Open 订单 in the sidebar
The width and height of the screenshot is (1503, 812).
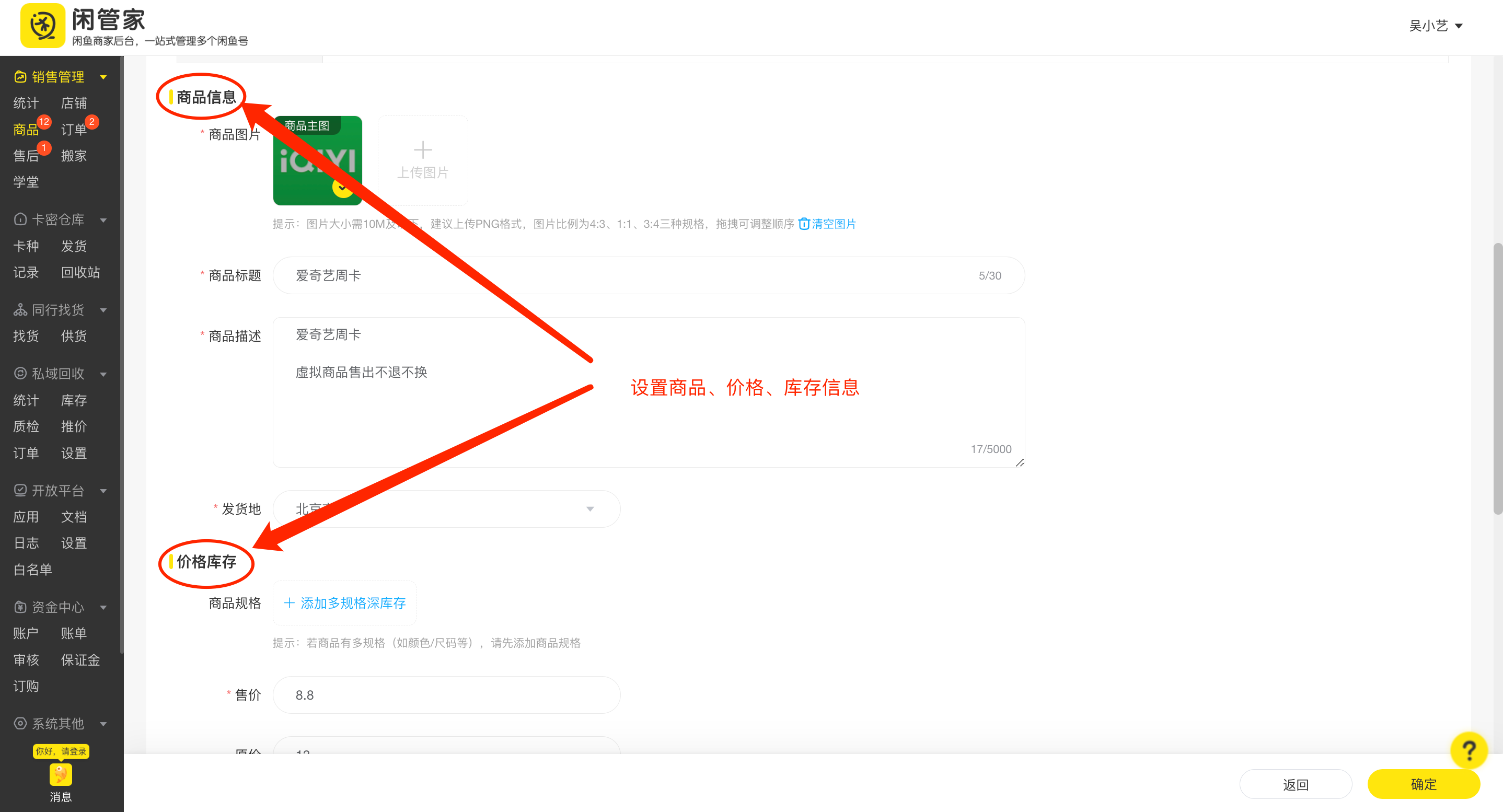click(x=74, y=129)
